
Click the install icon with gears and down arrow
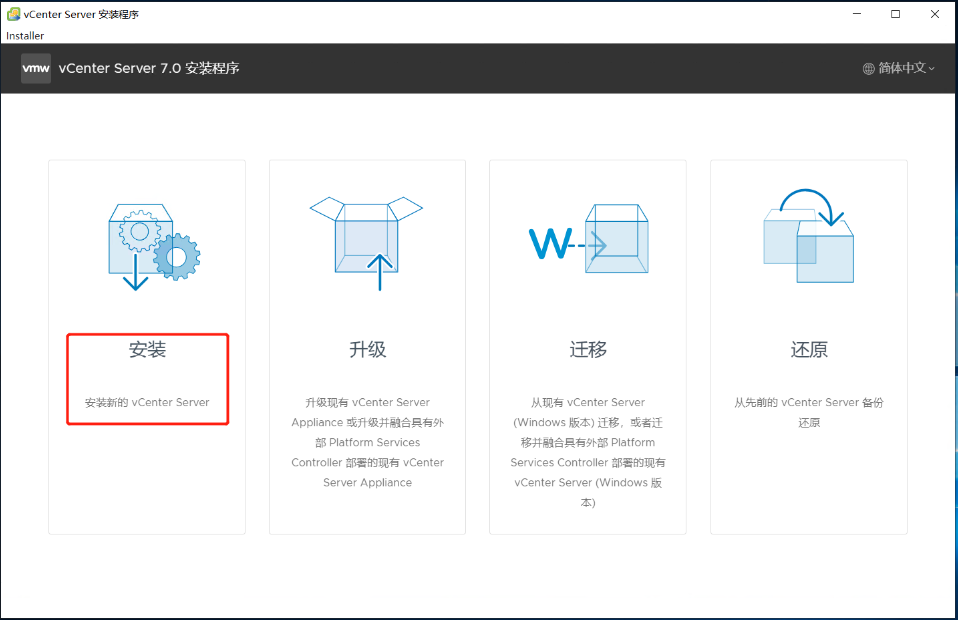[154, 247]
